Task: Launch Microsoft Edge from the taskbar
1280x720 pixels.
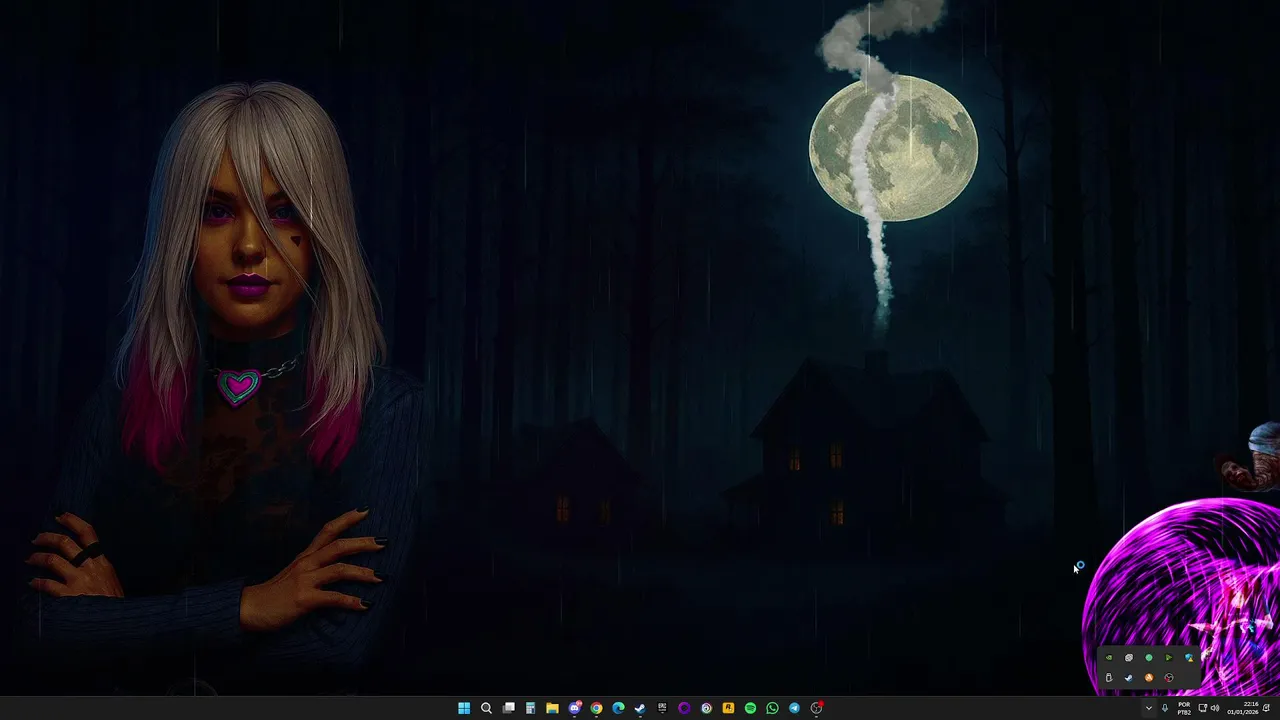Action: click(x=618, y=708)
